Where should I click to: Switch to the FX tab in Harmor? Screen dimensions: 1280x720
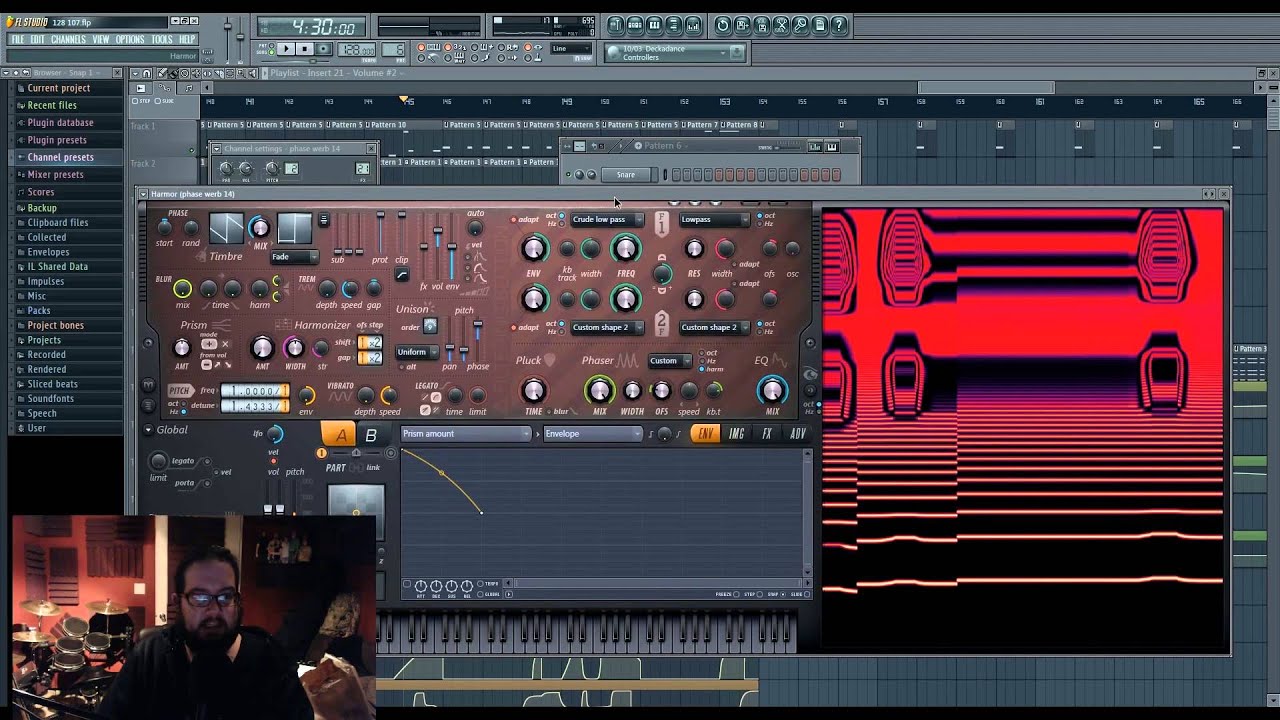point(767,433)
